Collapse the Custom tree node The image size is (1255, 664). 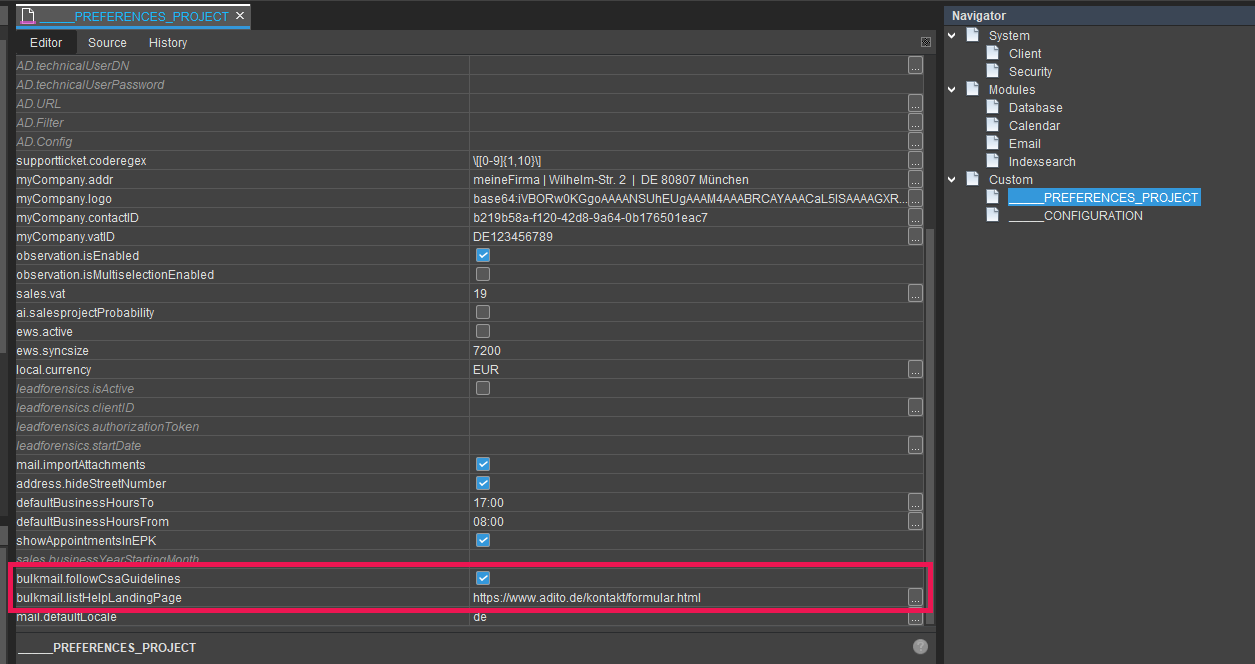click(952, 179)
